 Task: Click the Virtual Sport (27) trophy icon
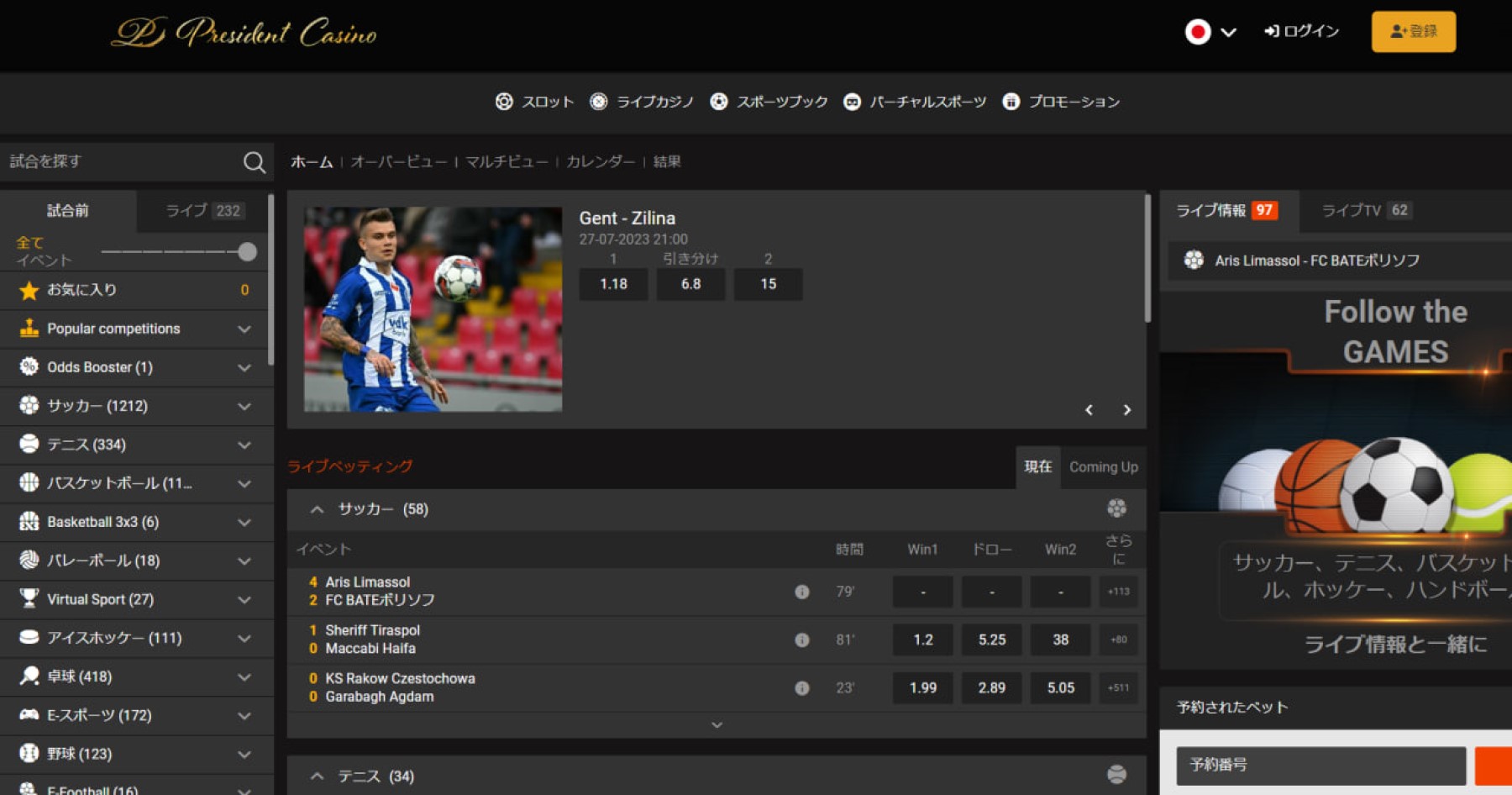pyautogui.click(x=29, y=598)
